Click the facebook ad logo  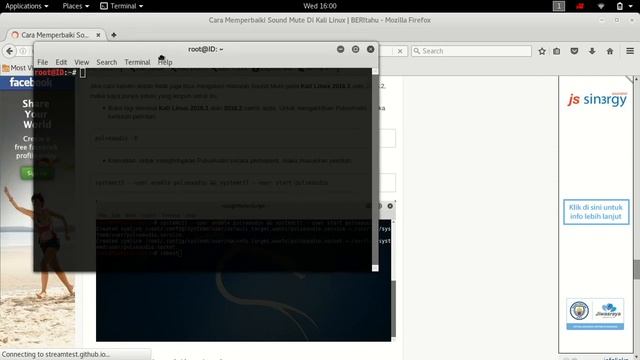tap(31, 82)
